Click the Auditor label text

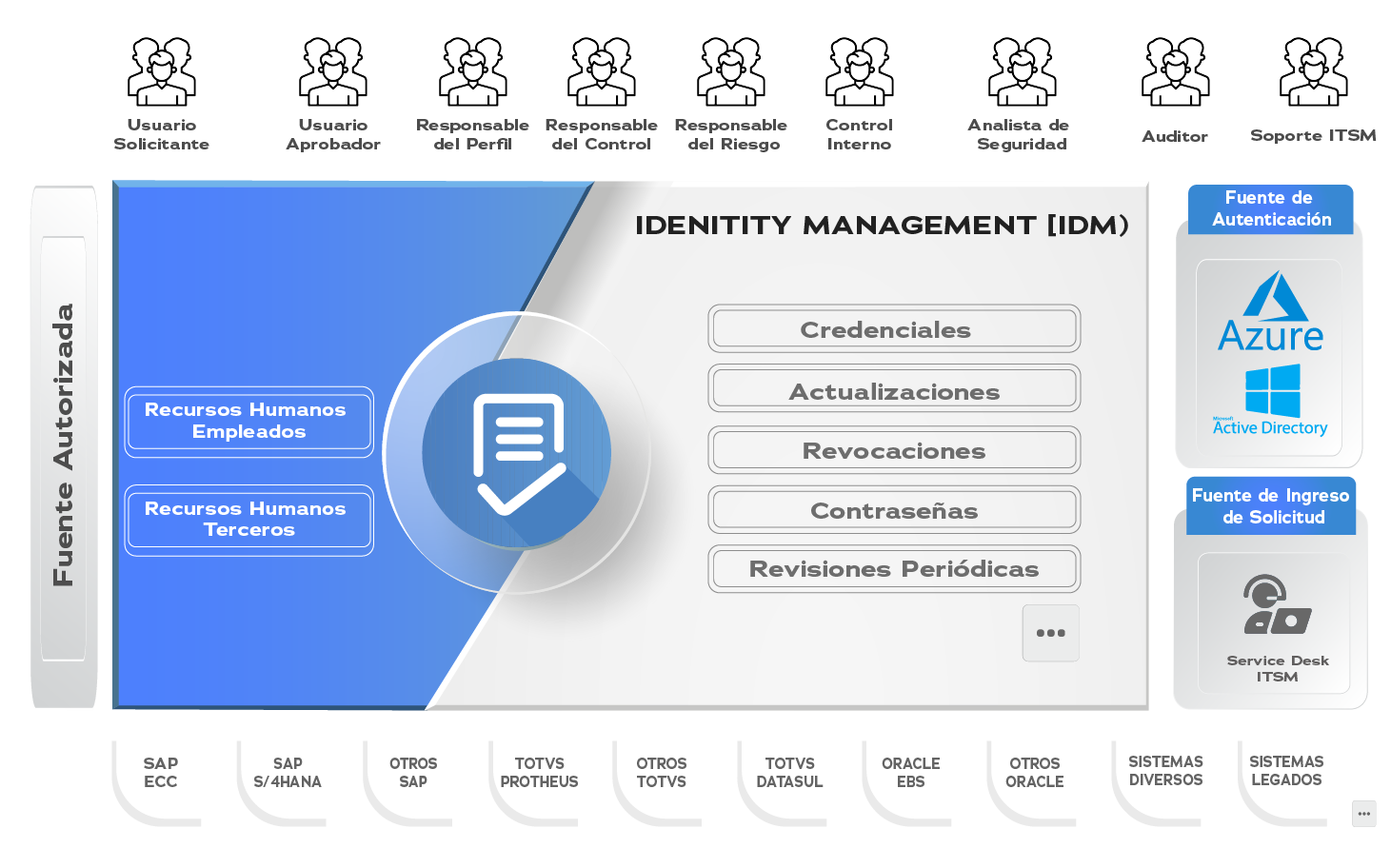[1176, 136]
